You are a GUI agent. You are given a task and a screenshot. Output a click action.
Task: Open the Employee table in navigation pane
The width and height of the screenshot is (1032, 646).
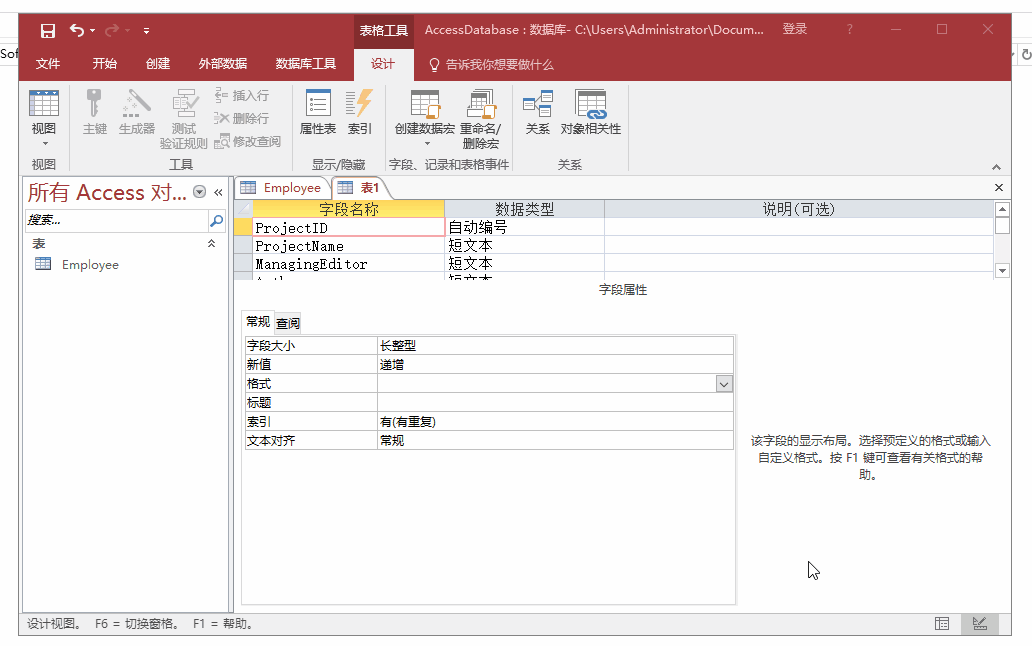pos(89,265)
